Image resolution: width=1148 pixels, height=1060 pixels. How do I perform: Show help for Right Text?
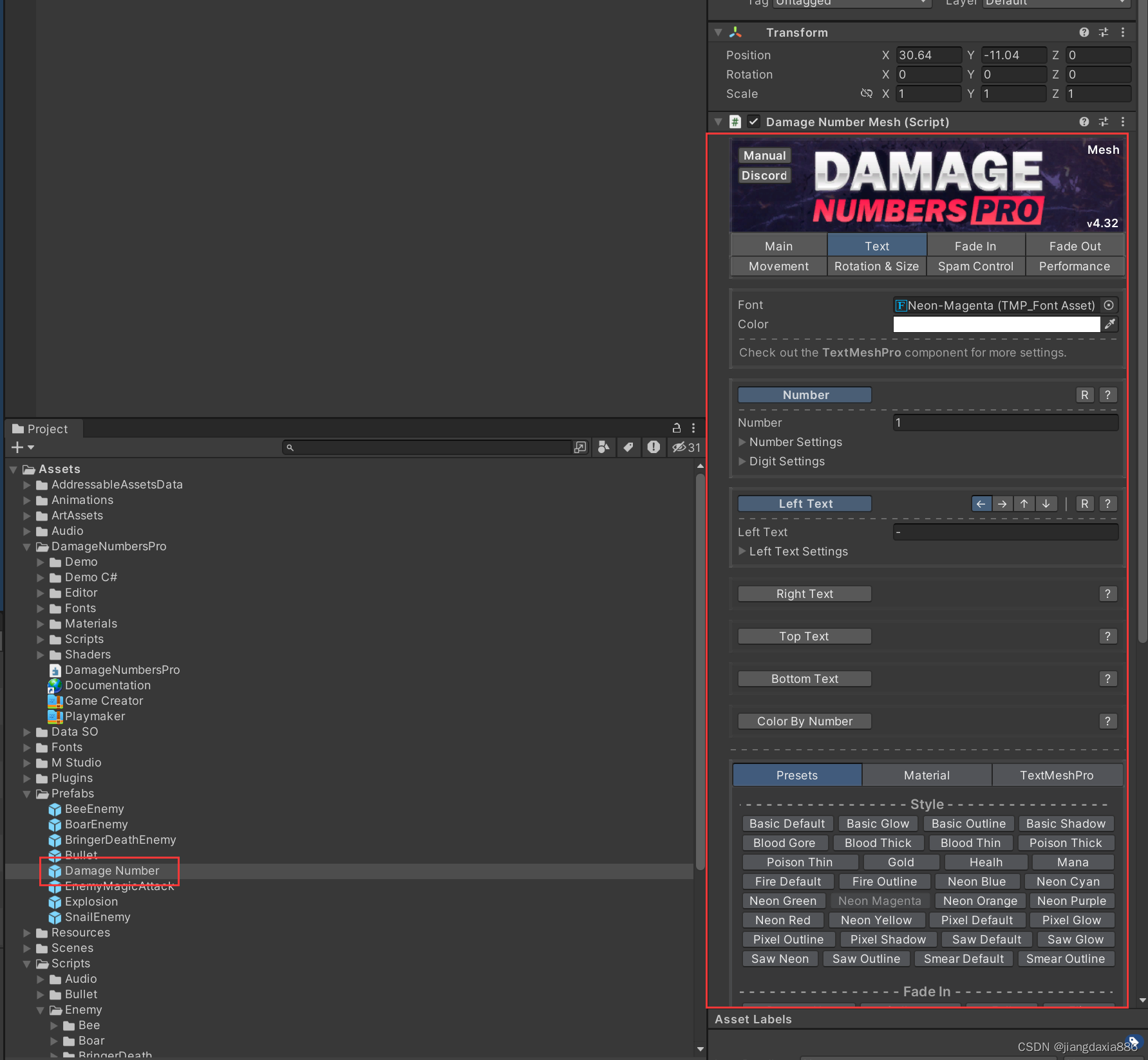coord(1107,593)
